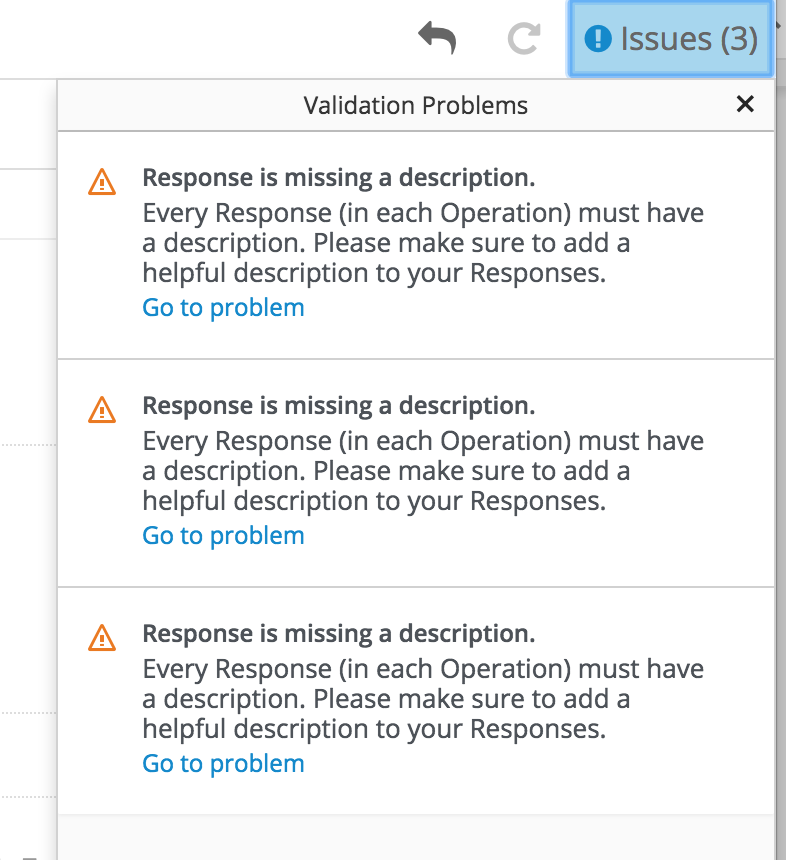This screenshot has height=860, width=786.
Task: Click the third problem's orange warning icon
Action: click(x=102, y=637)
